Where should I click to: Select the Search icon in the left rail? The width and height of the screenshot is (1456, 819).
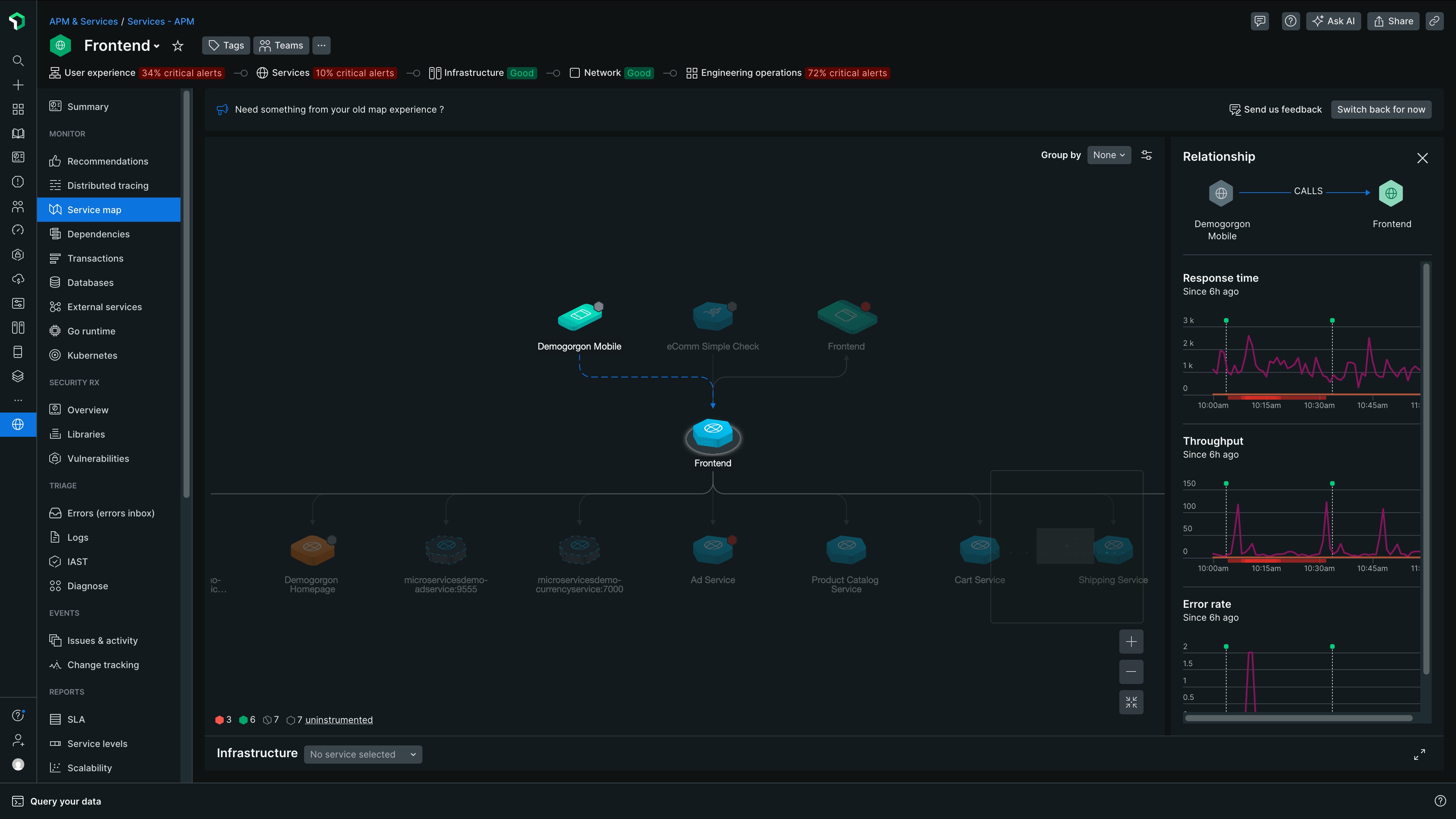[x=17, y=61]
